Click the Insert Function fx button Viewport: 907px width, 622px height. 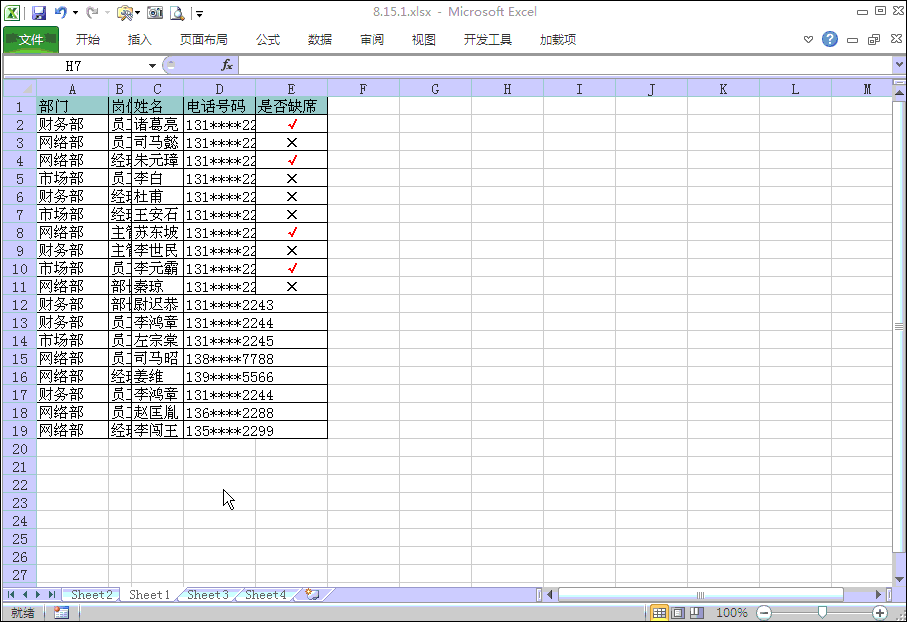pos(227,65)
